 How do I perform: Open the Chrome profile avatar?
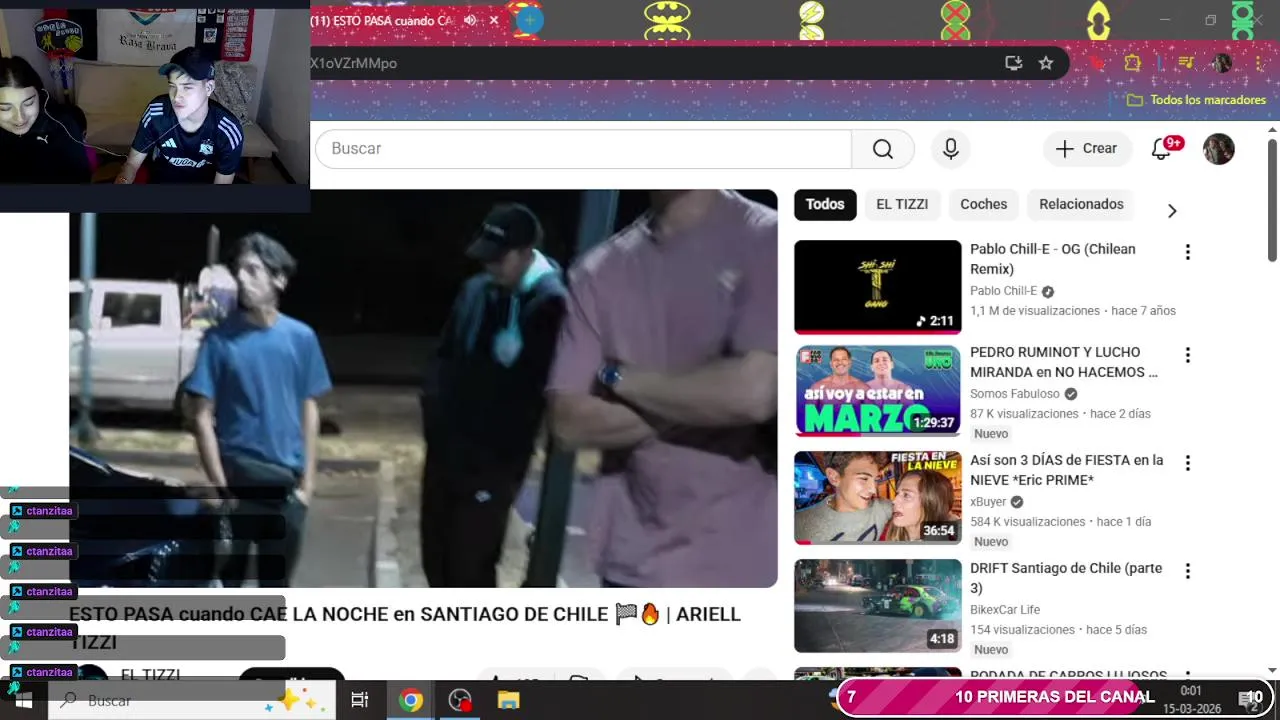(1222, 63)
